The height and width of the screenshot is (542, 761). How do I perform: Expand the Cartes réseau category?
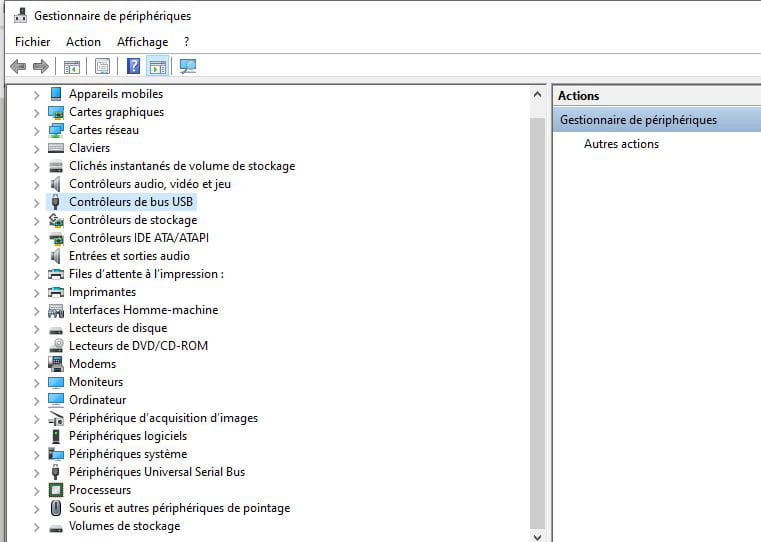tap(37, 130)
